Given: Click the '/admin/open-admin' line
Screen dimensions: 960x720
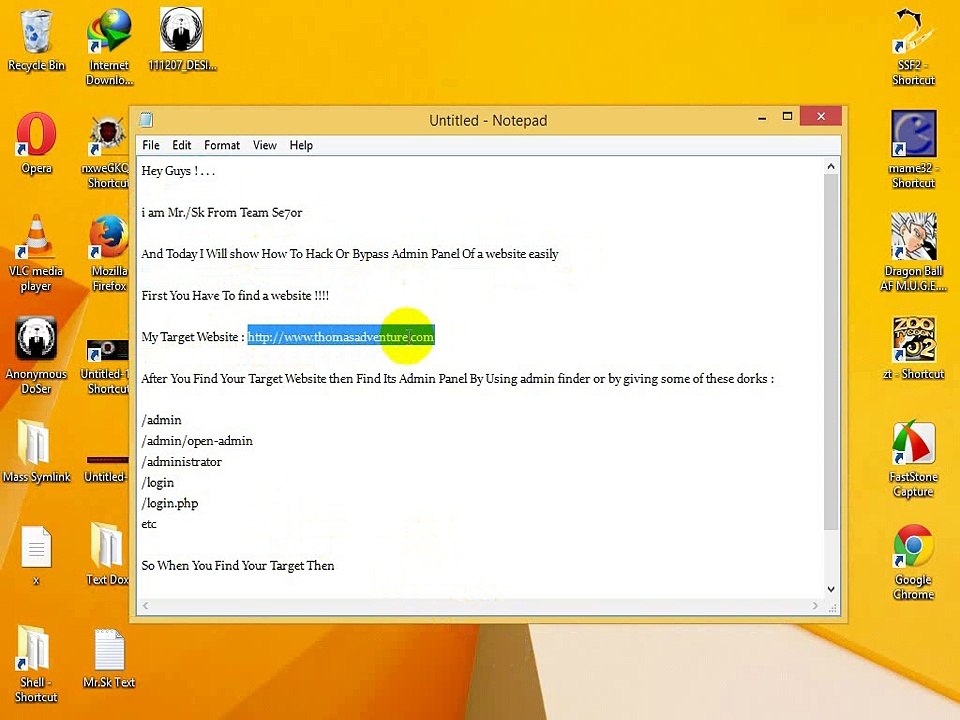Looking at the screenshot, I should coord(197,441).
